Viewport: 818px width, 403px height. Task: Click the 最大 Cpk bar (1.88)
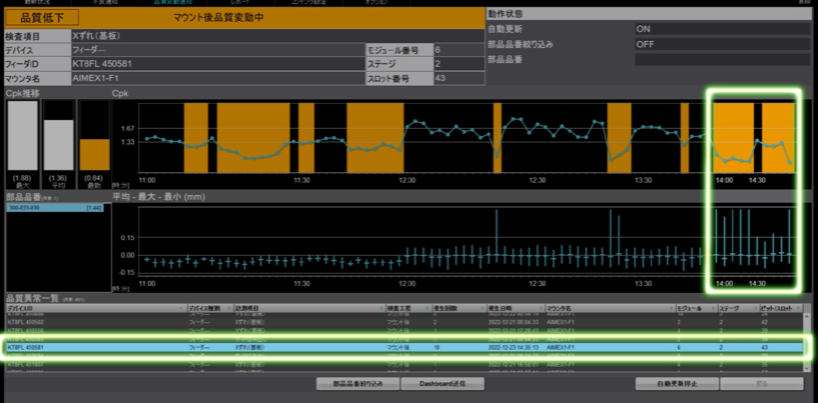22,135
